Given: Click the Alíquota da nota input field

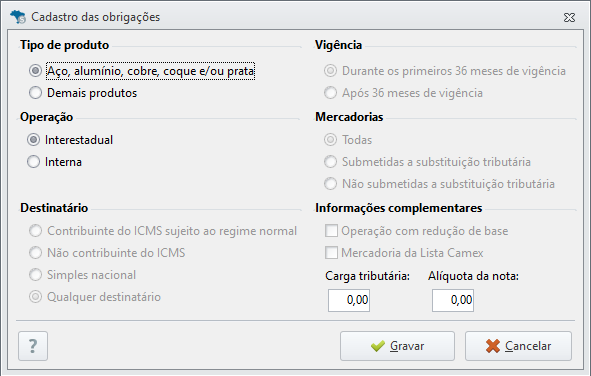Looking at the screenshot, I should pyautogui.click(x=453, y=300).
